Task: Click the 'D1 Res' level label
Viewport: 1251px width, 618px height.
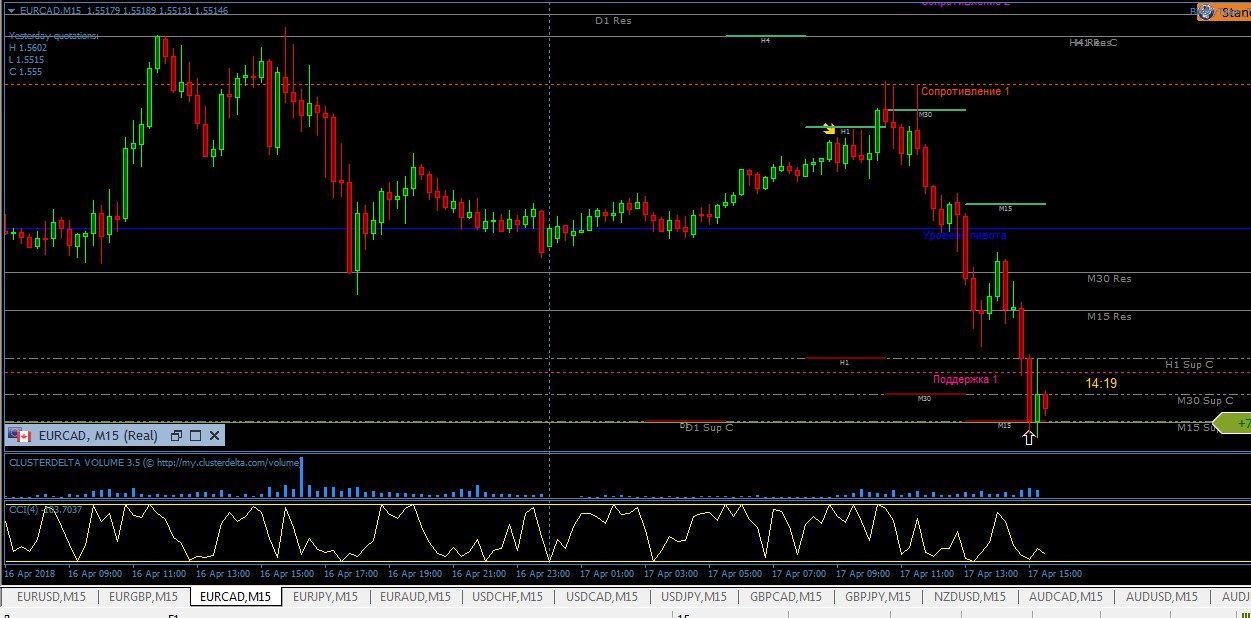Action: click(613, 20)
